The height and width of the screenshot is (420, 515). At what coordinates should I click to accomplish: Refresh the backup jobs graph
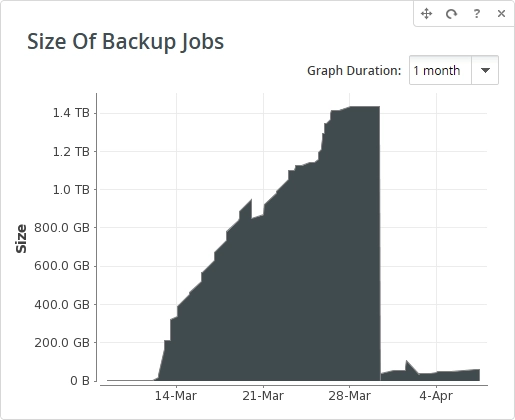click(451, 14)
